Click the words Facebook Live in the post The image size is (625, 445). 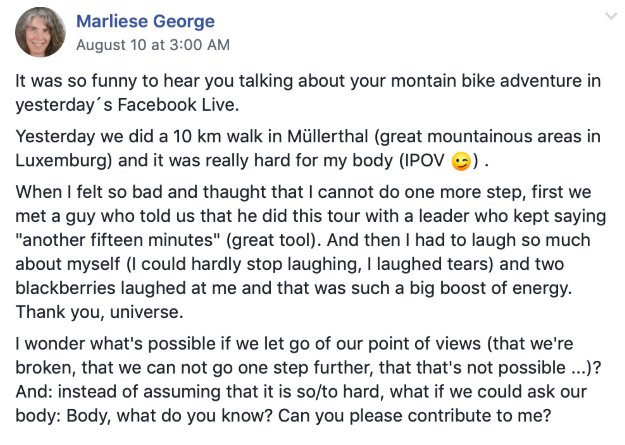pos(177,105)
